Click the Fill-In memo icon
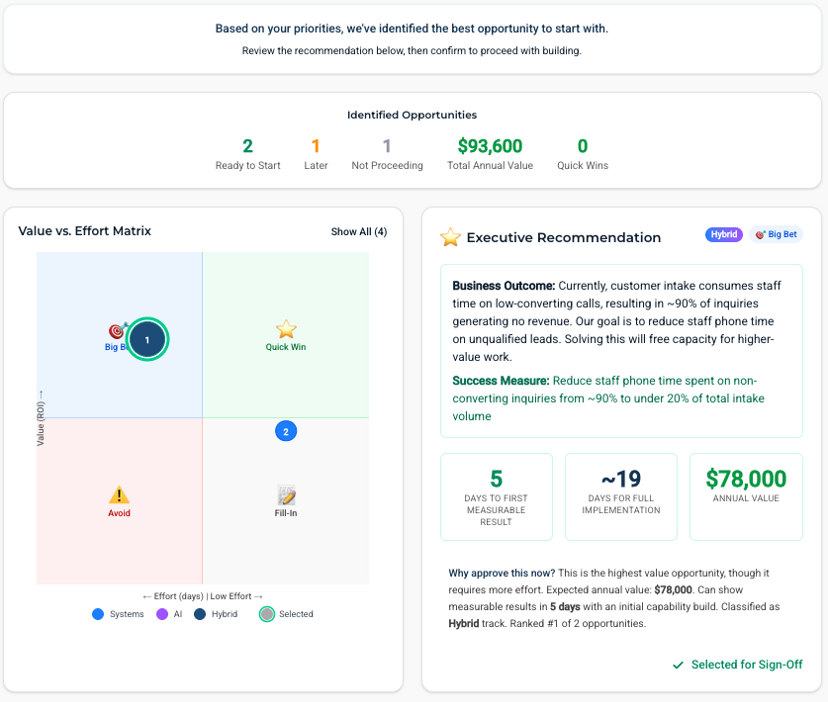This screenshot has height=702, width=828. click(286, 493)
